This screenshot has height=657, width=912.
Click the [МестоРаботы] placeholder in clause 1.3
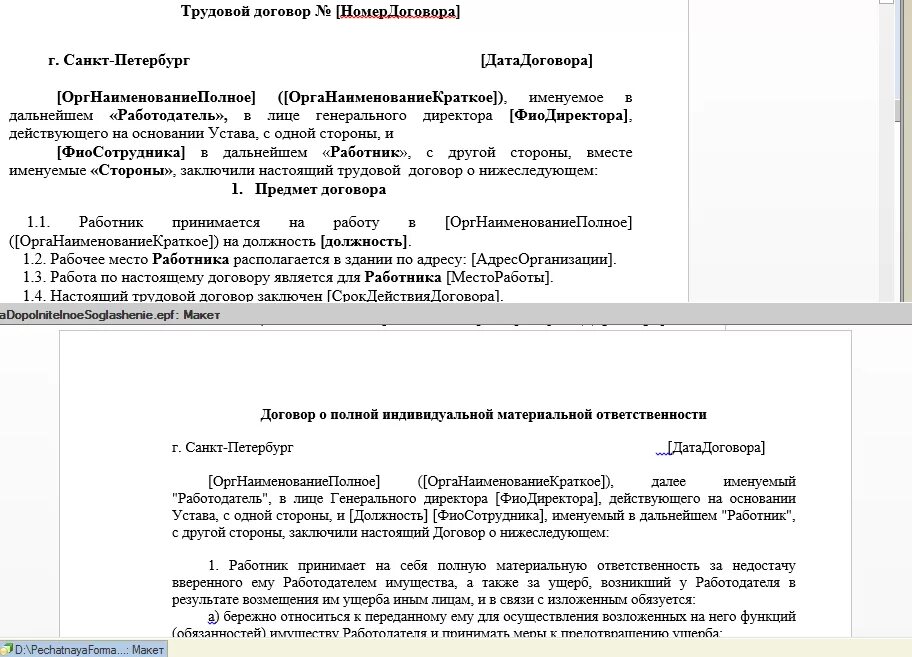coord(497,277)
